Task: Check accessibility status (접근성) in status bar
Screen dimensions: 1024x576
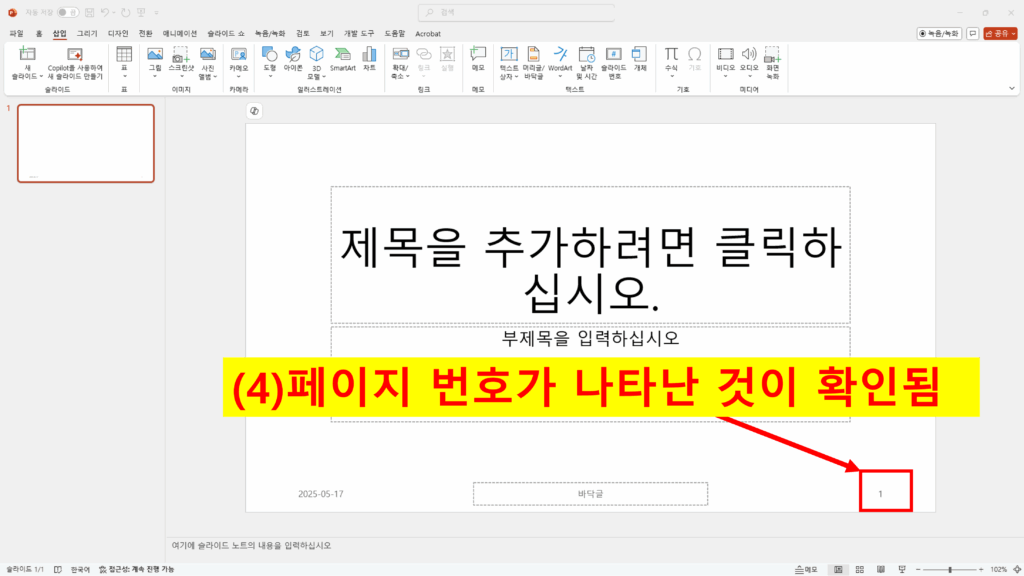Action: click(136, 569)
